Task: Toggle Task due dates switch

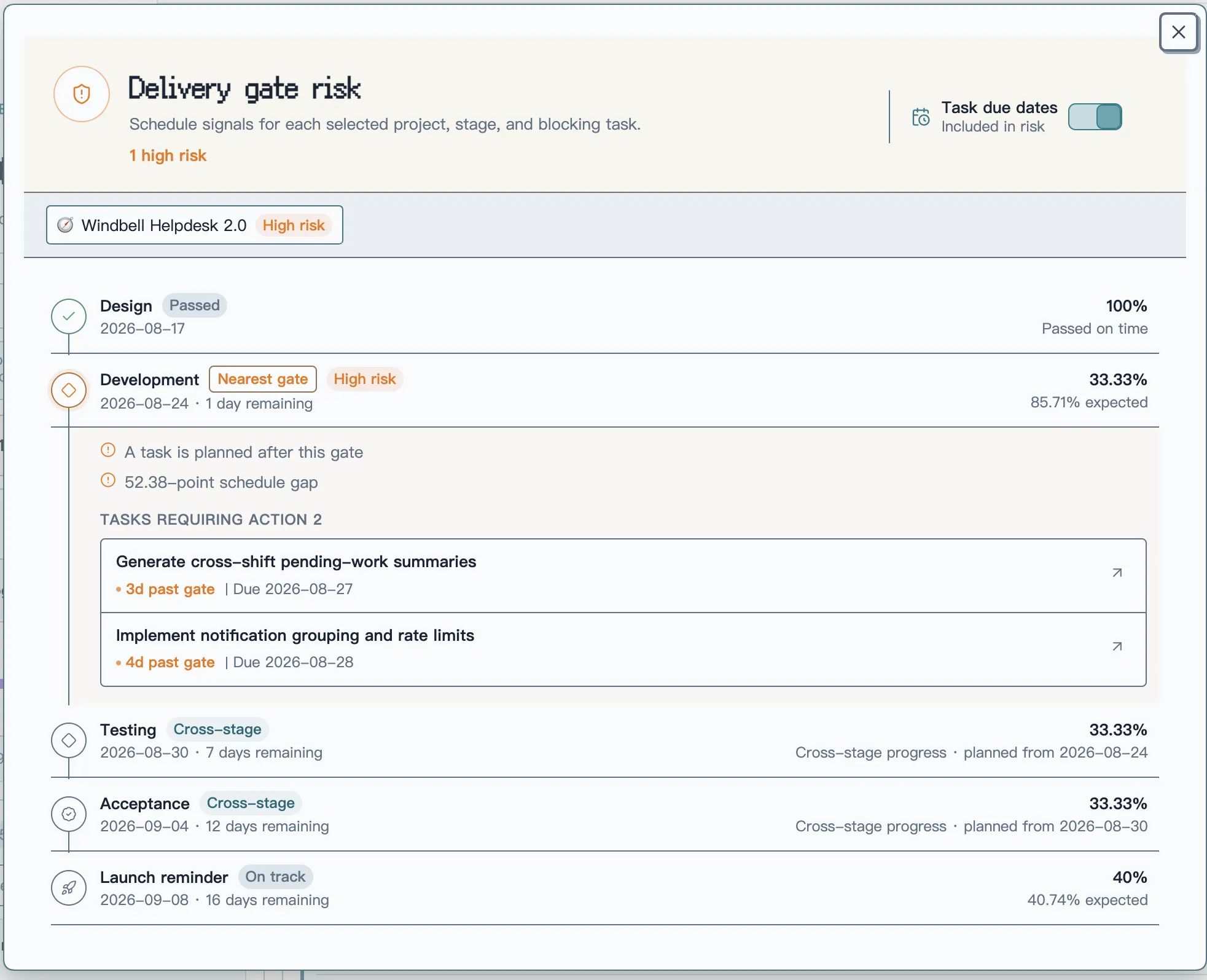Action: click(x=1095, y=117)
